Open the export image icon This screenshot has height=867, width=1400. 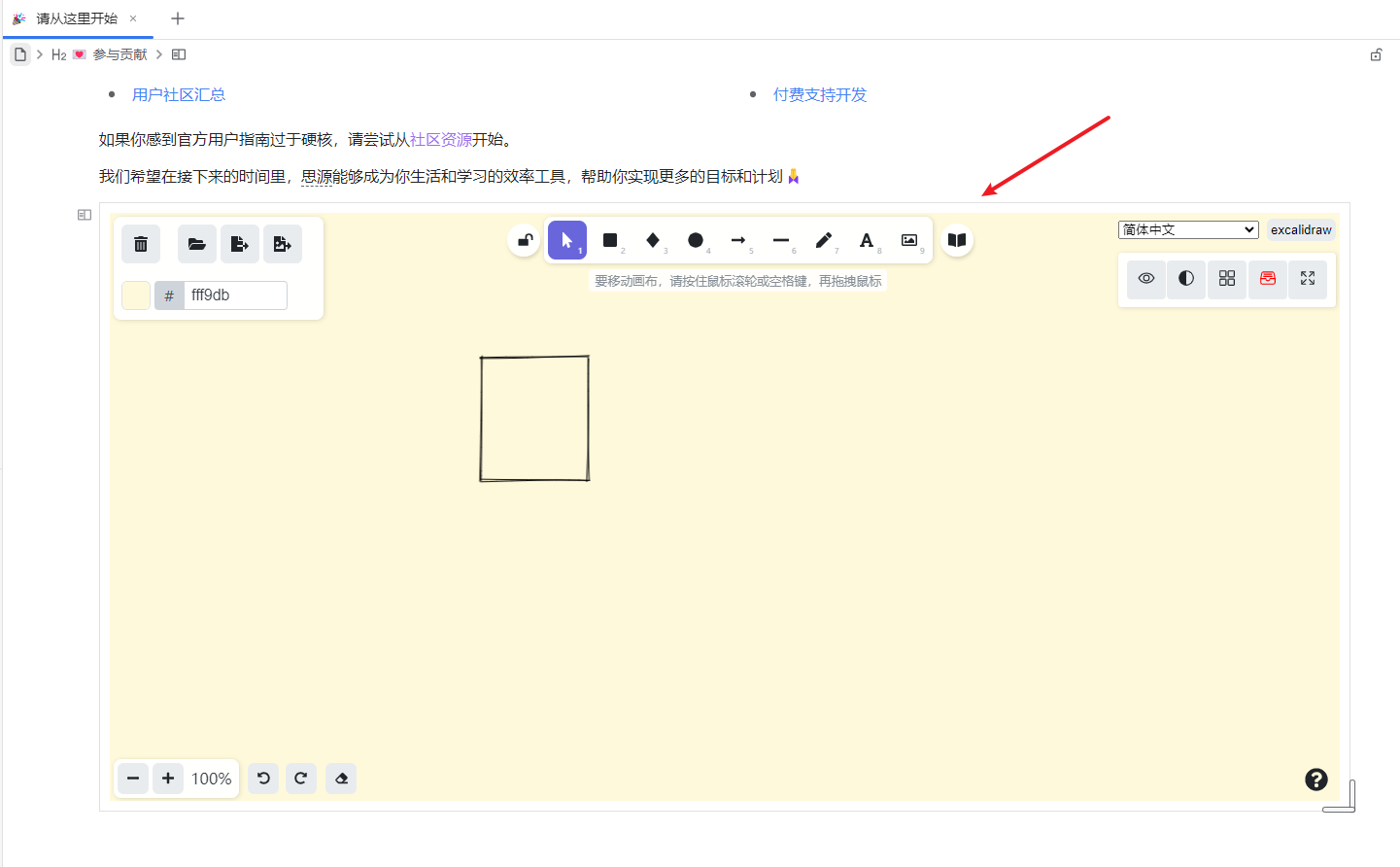pos(282,243)
